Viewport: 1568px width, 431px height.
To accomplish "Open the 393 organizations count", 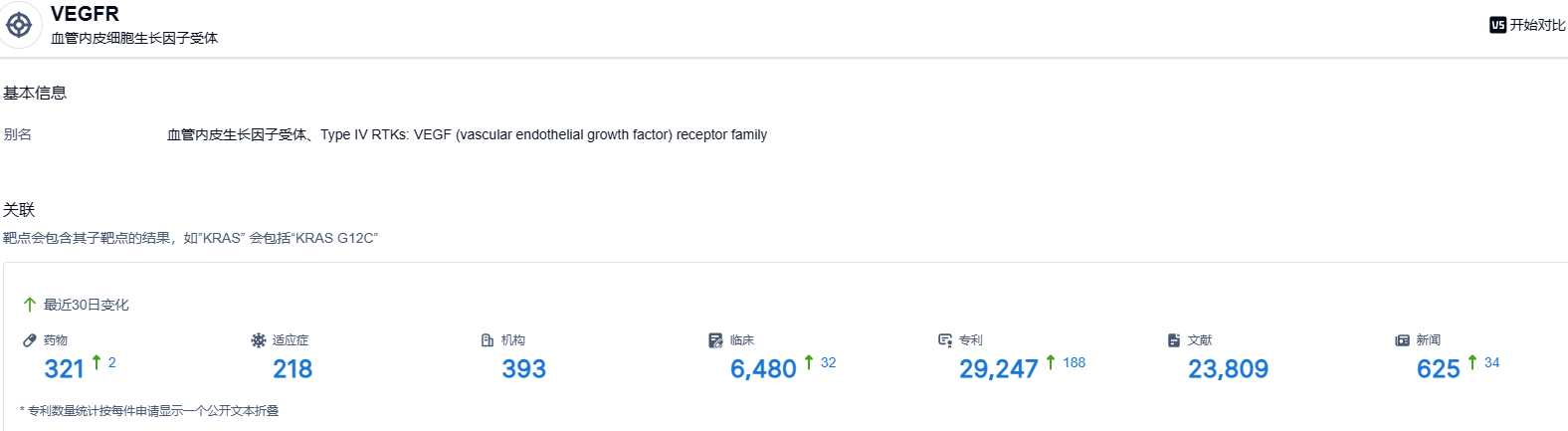I will 524,369.
